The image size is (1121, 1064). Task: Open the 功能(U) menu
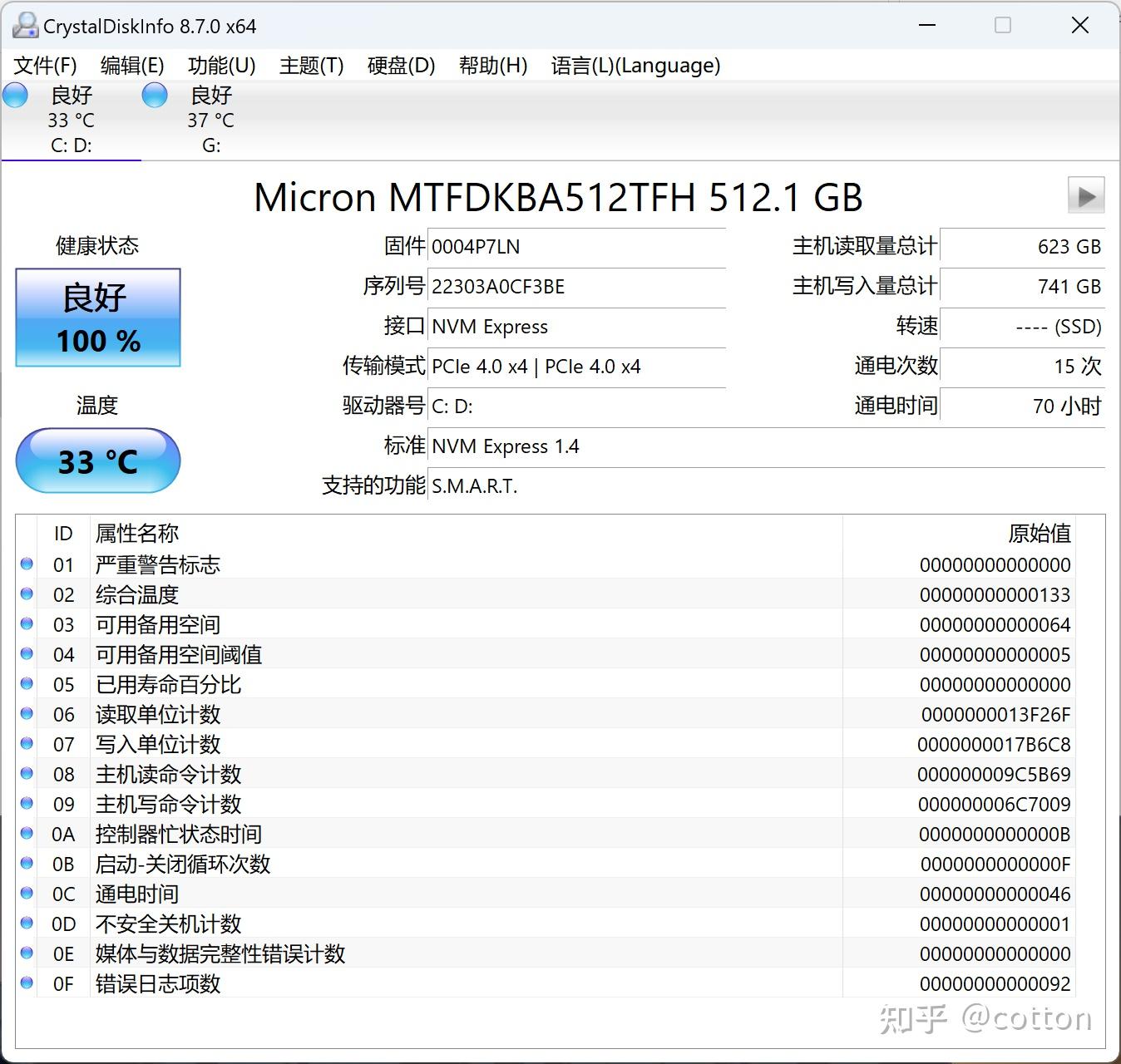[222, 66]
